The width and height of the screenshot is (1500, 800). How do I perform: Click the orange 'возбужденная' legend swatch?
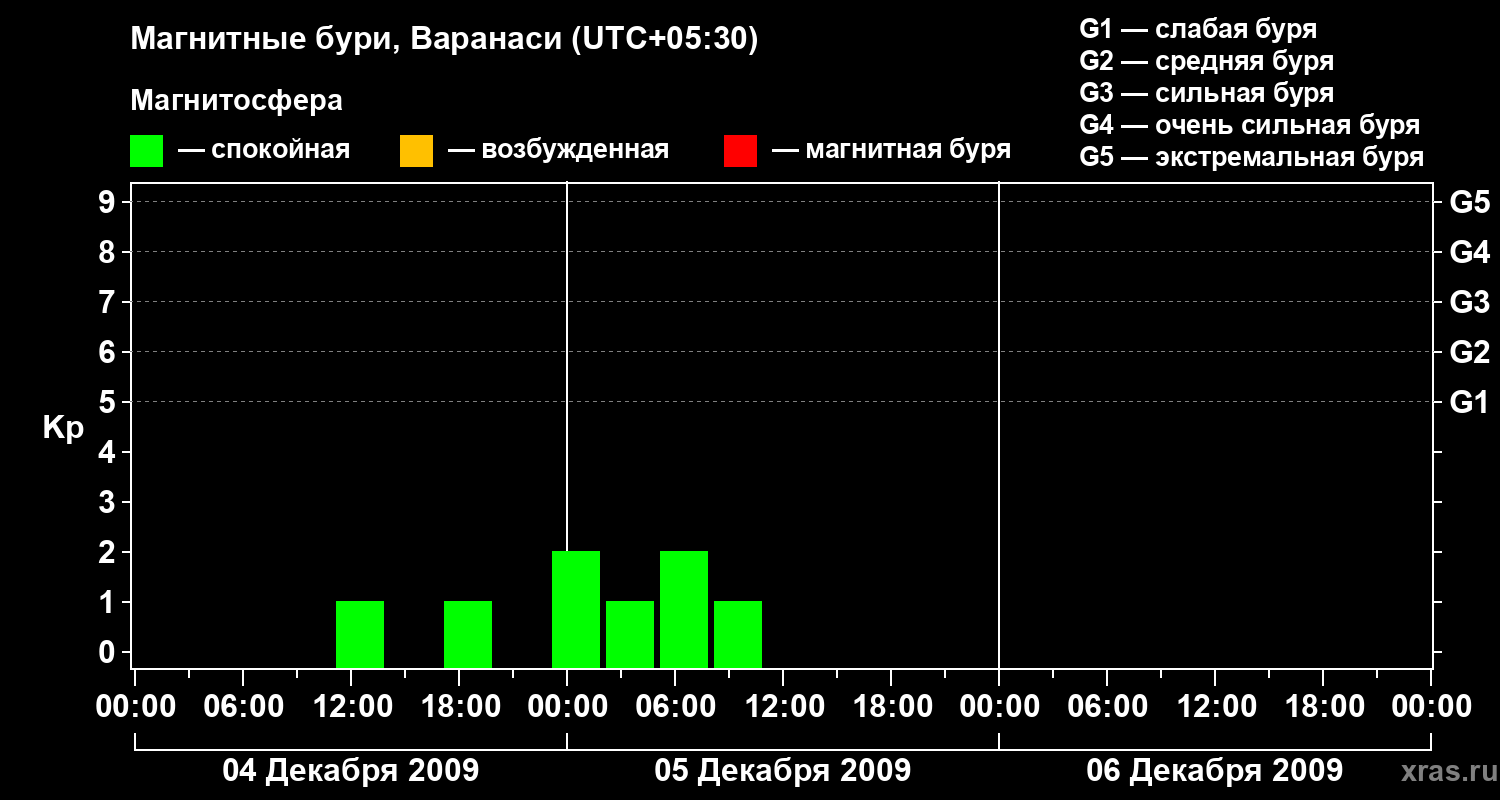click(x=416, y=151)
